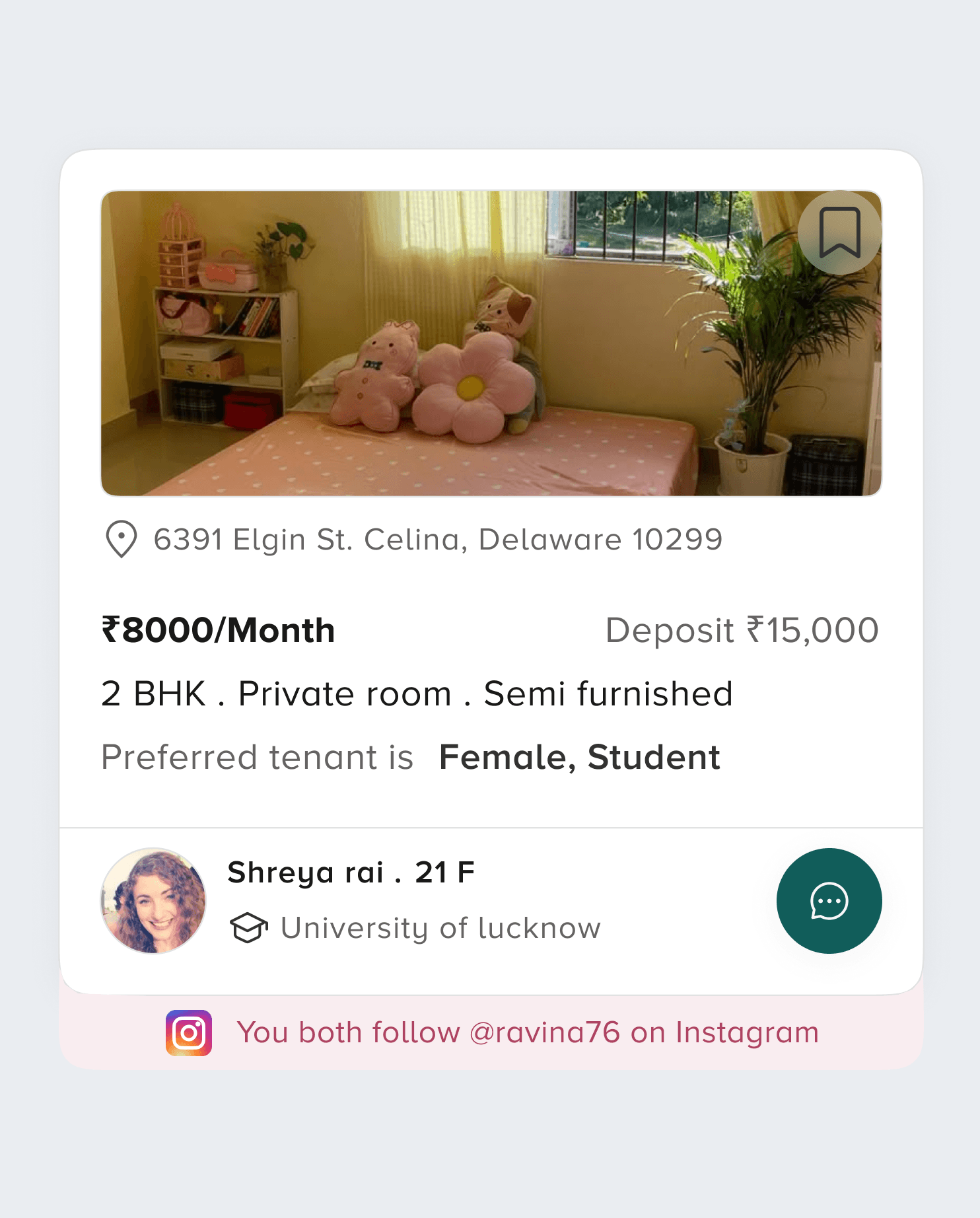Open chat with the green message button
980x1218 pixels.
[x=829, y=900]
